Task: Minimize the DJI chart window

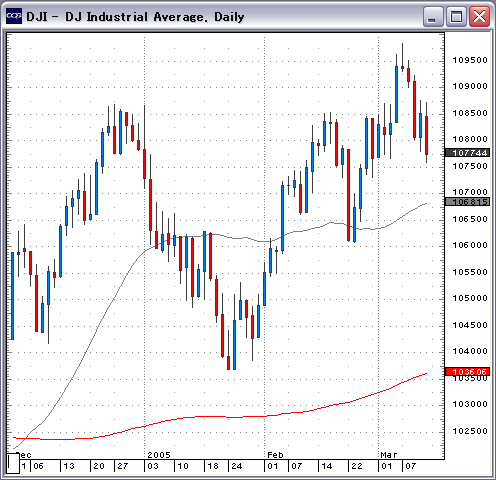Action: pos(433,16)
